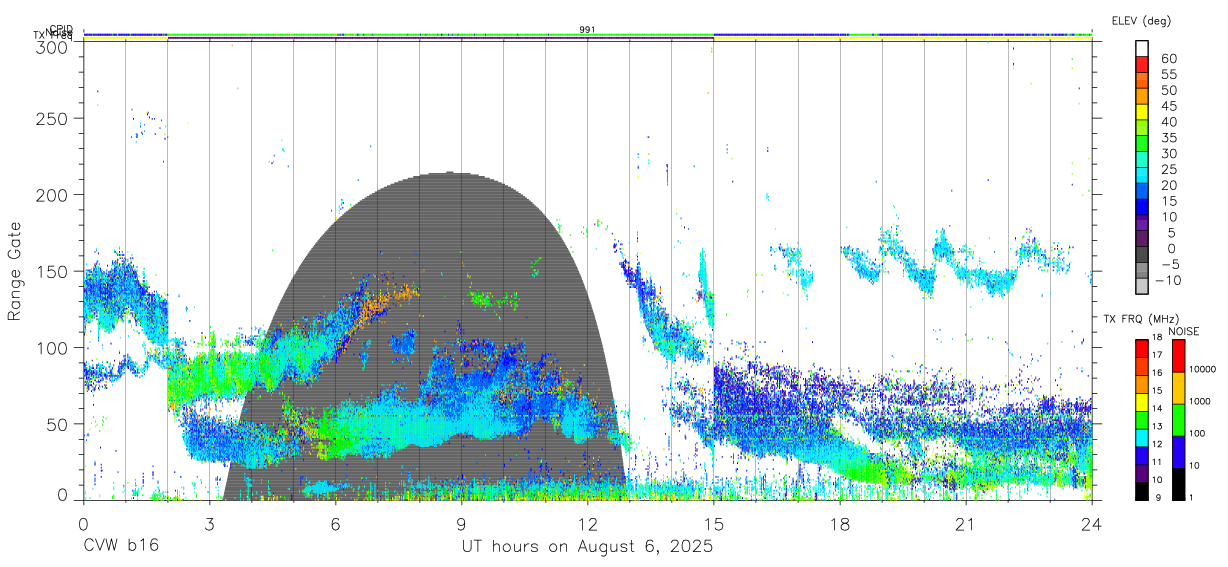Click the 200 tick on Range Gate axis
Image resolution: width=1228 pixels, height=567 pixels.
[x=52, y=194]
